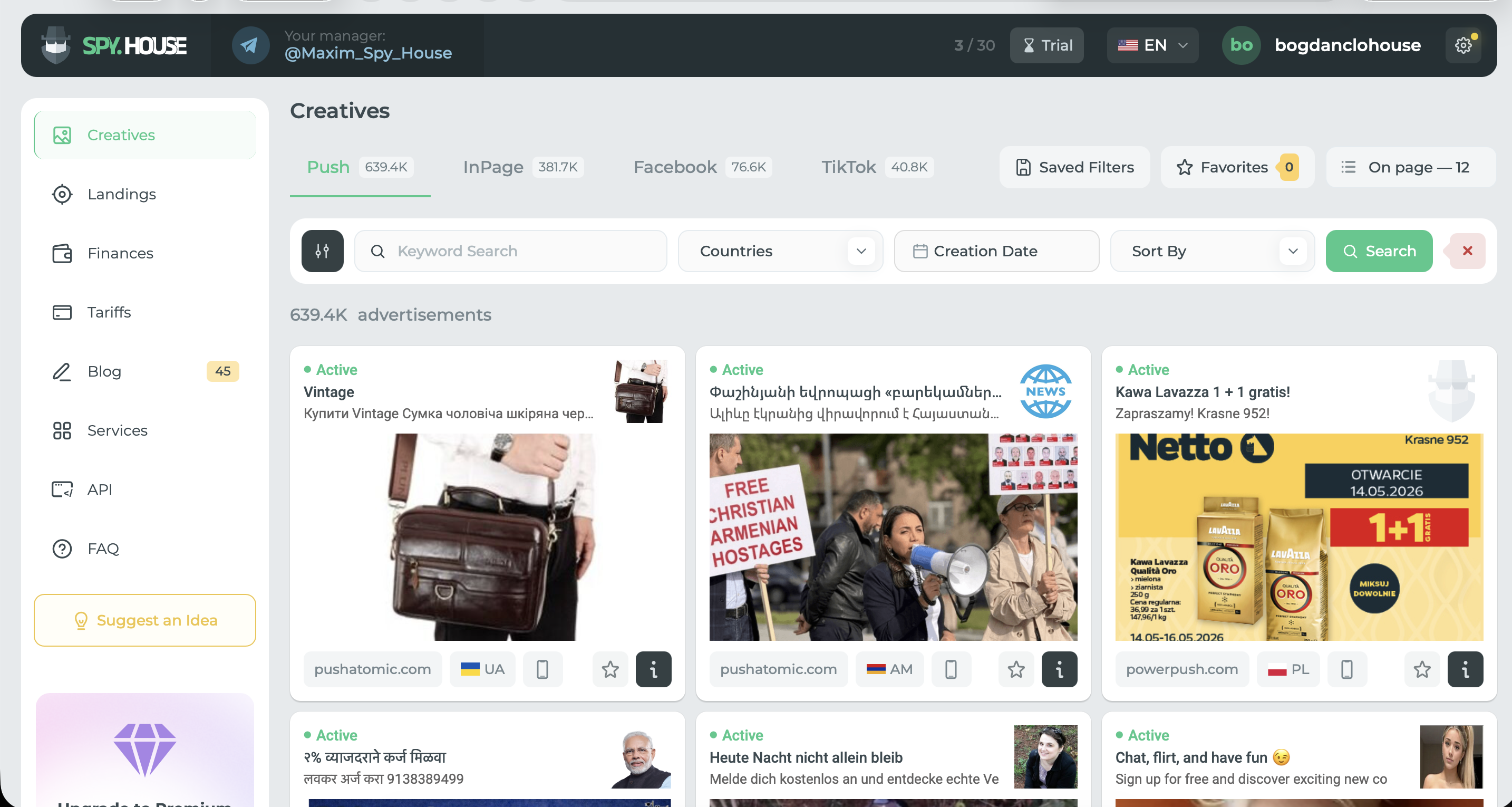Image resolution: width=1512 pixels, height=807 pixels.
Task: Click the purple Premium diamond icon
Action: pos(145,750)
